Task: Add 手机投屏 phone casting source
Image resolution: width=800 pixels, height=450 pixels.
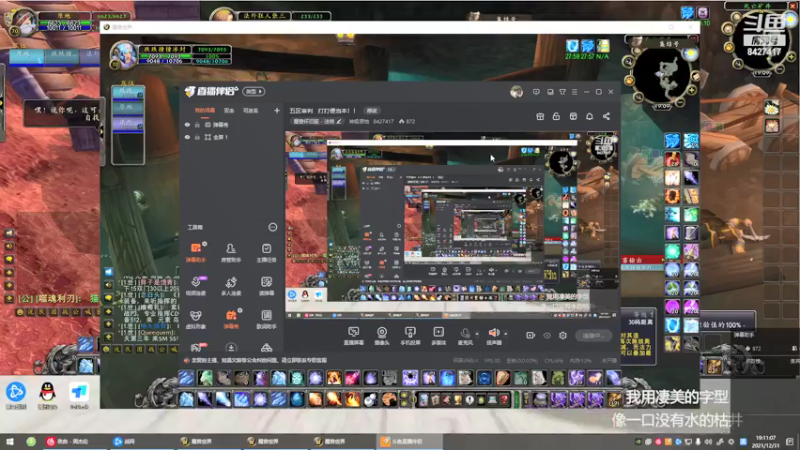Action: coord(410,336)
